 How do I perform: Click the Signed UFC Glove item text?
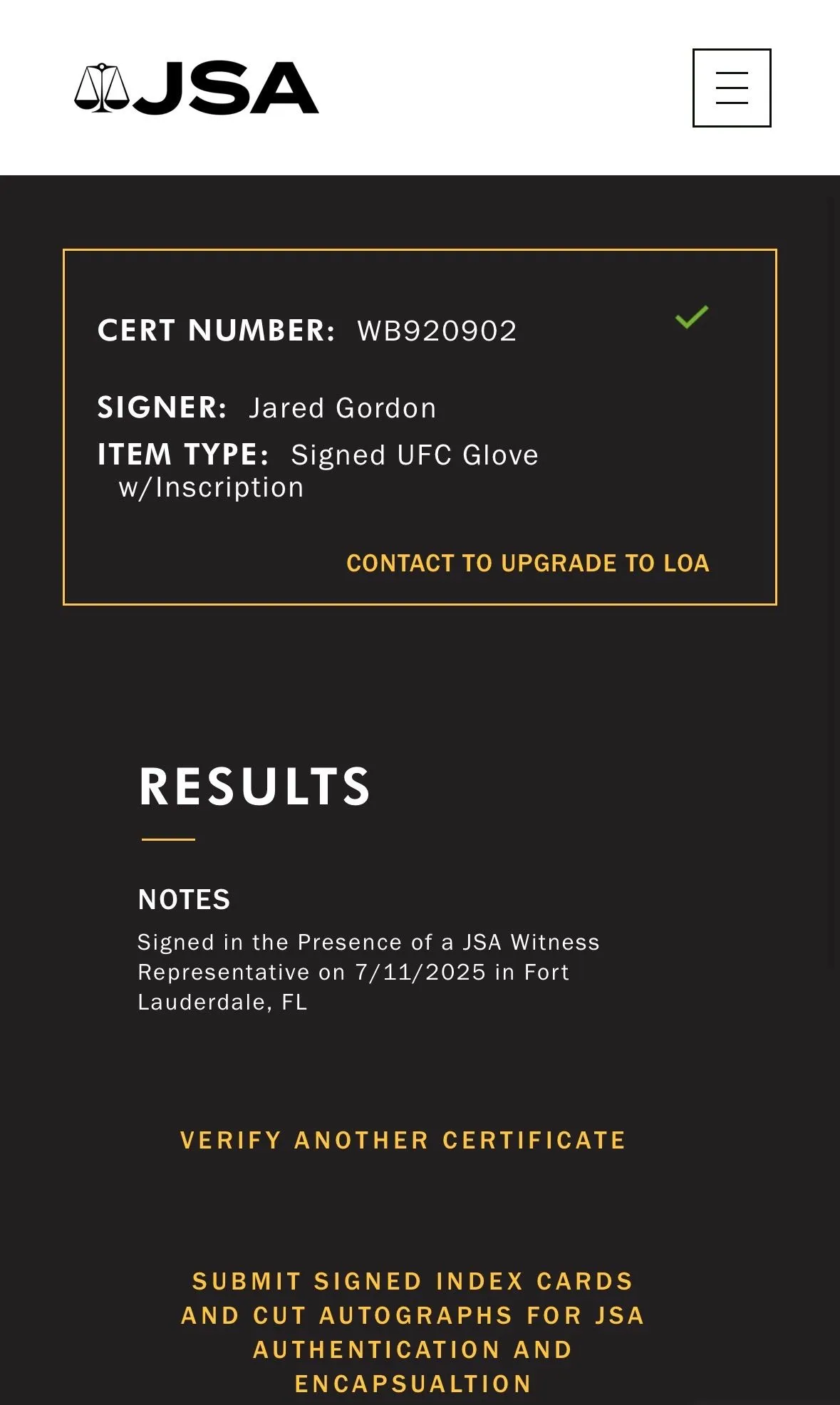pos(415,455)
